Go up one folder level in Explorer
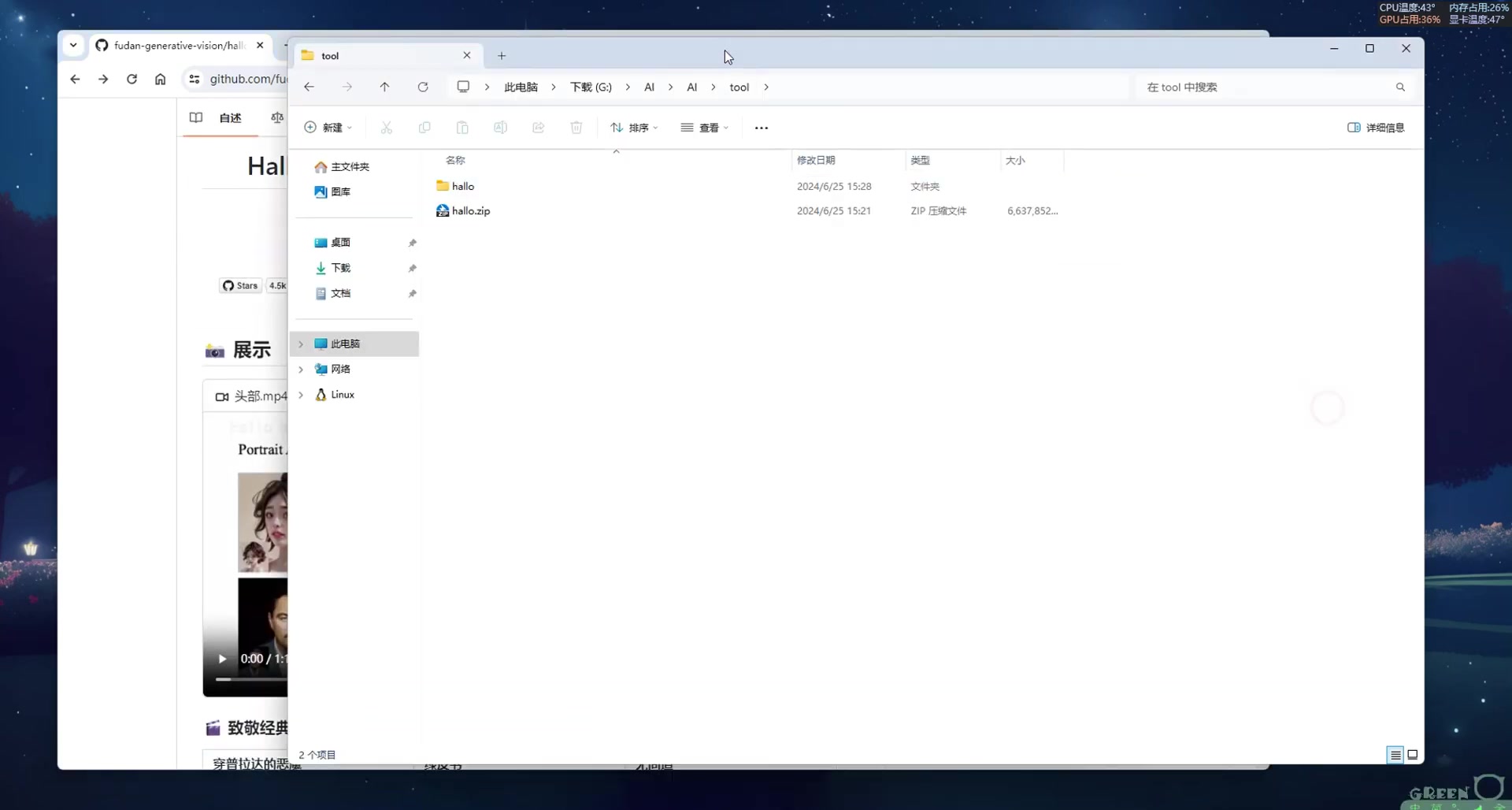This screenshot has height=810, width=1512. (x=384, y=87)
